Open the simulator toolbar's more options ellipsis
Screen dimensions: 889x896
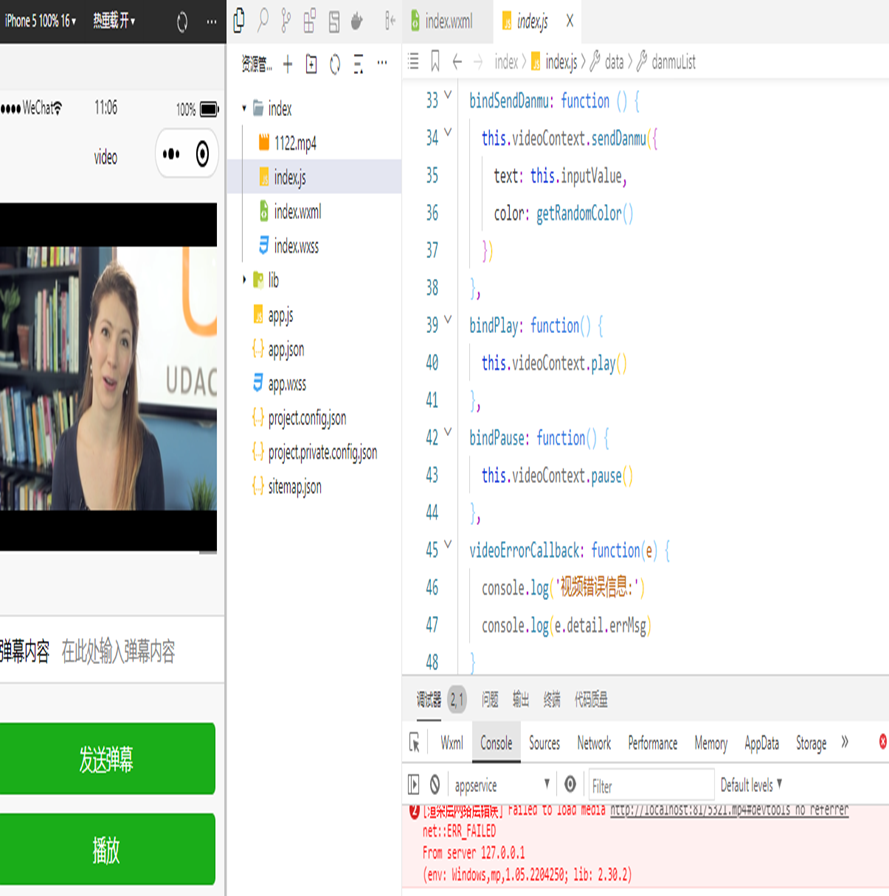[211, 22]
